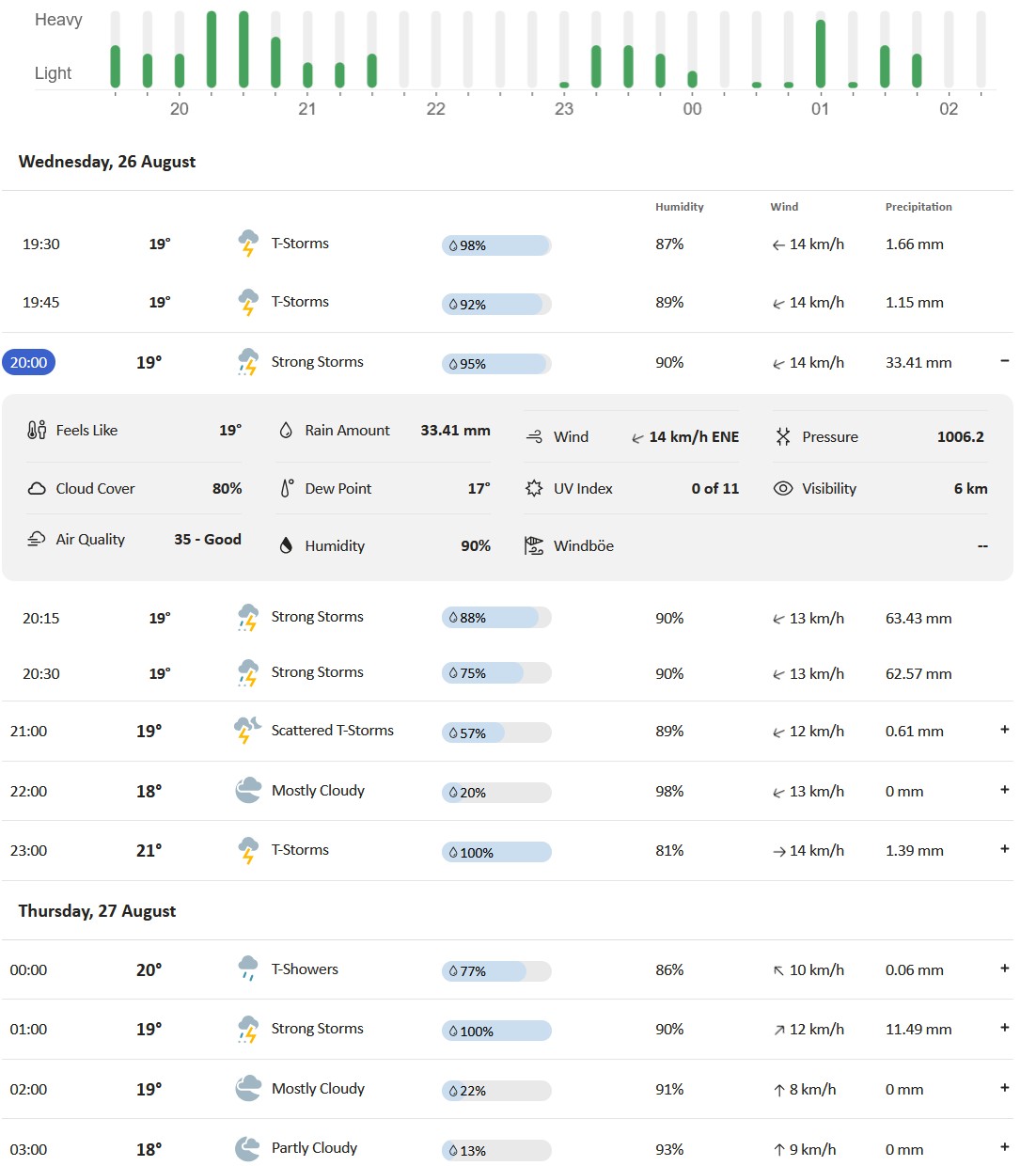Click the Mostly Cloudy icon at 22:00
The height and width of the screenshot is (1166, 1036).
coord(248,791)
